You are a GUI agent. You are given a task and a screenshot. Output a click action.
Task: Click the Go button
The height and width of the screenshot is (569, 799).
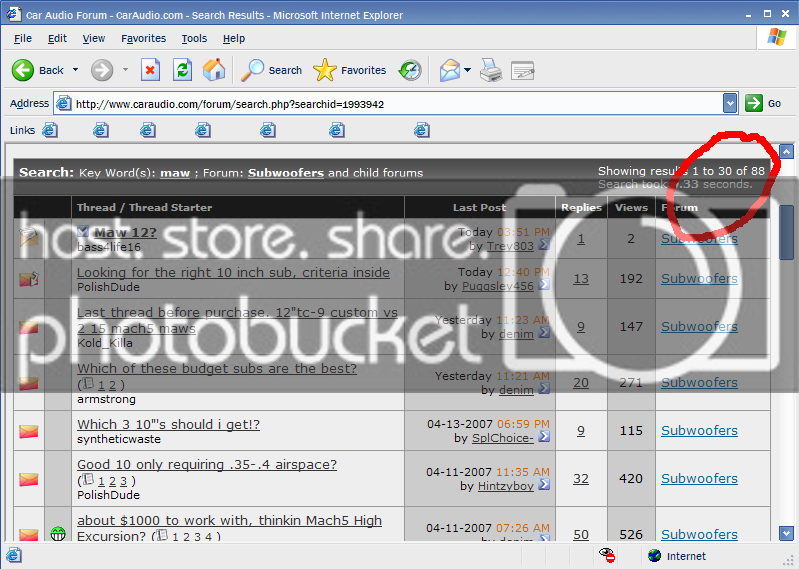click(x=763, y=103)
